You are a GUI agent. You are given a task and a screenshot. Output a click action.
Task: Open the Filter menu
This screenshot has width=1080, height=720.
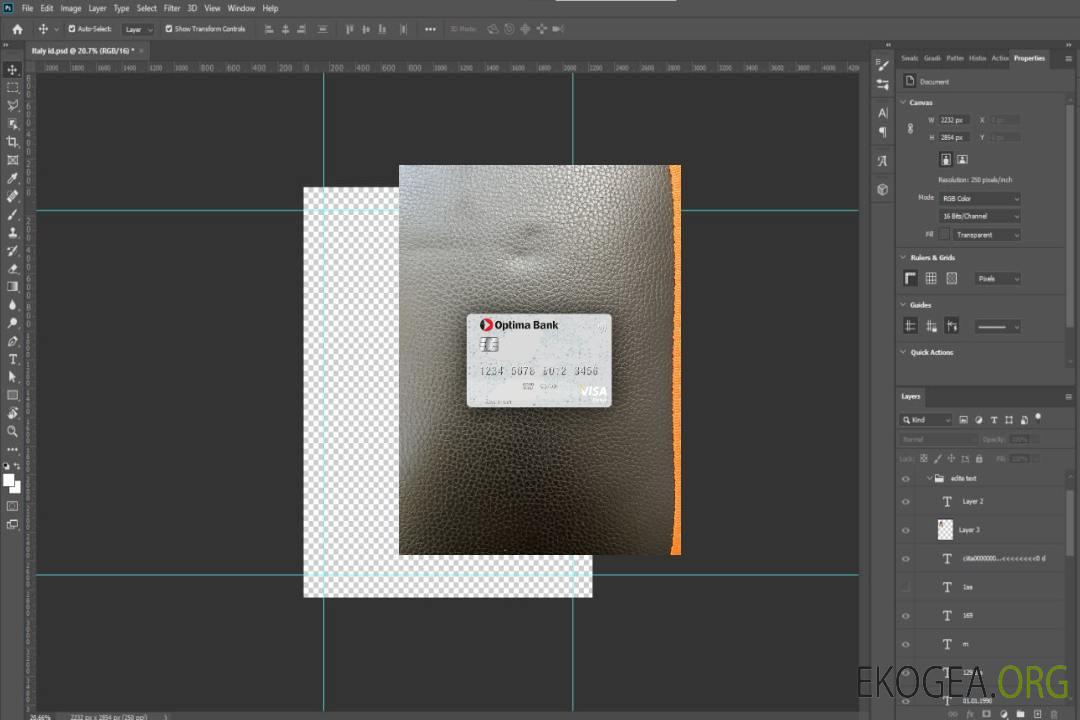172,8
